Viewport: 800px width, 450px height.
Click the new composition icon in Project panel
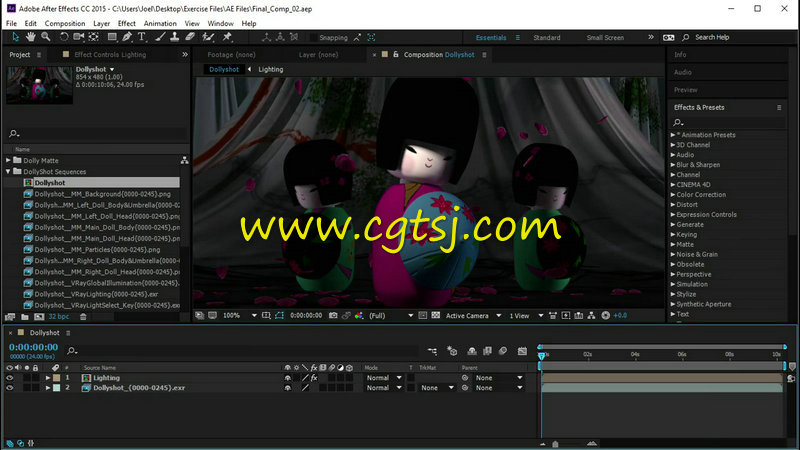[39, 317]
